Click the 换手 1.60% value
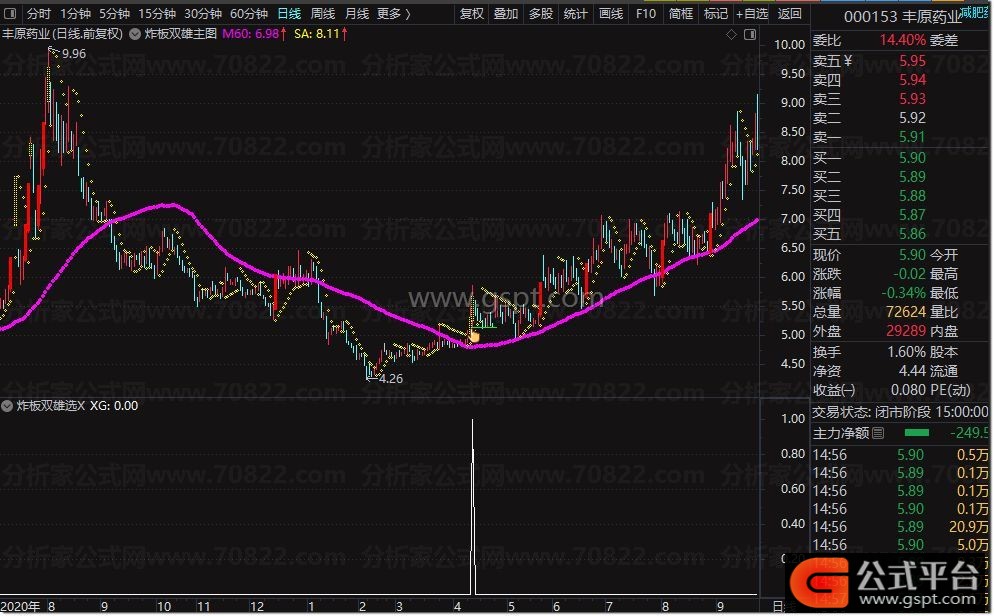Viewport: 995px width, 616px height. tap(906, 352)
